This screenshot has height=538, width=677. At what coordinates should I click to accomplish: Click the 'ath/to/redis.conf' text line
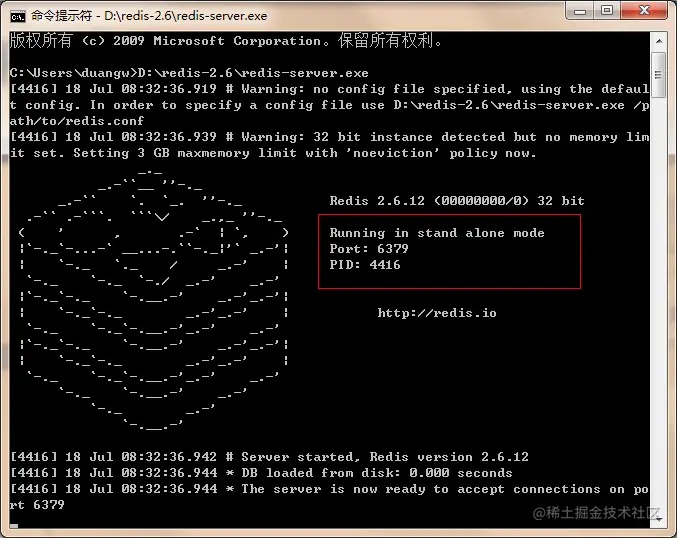77,121
